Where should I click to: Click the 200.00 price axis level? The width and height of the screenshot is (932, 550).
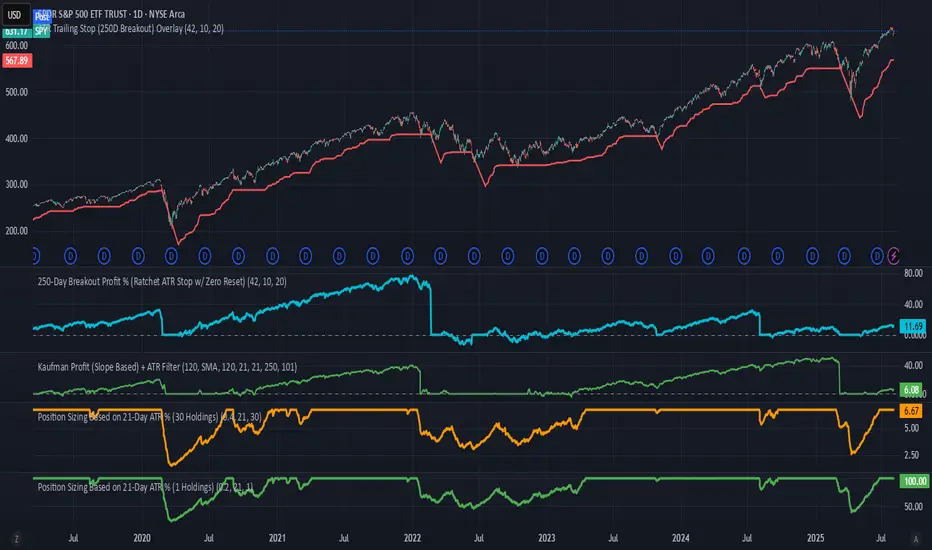pos(16,231)
